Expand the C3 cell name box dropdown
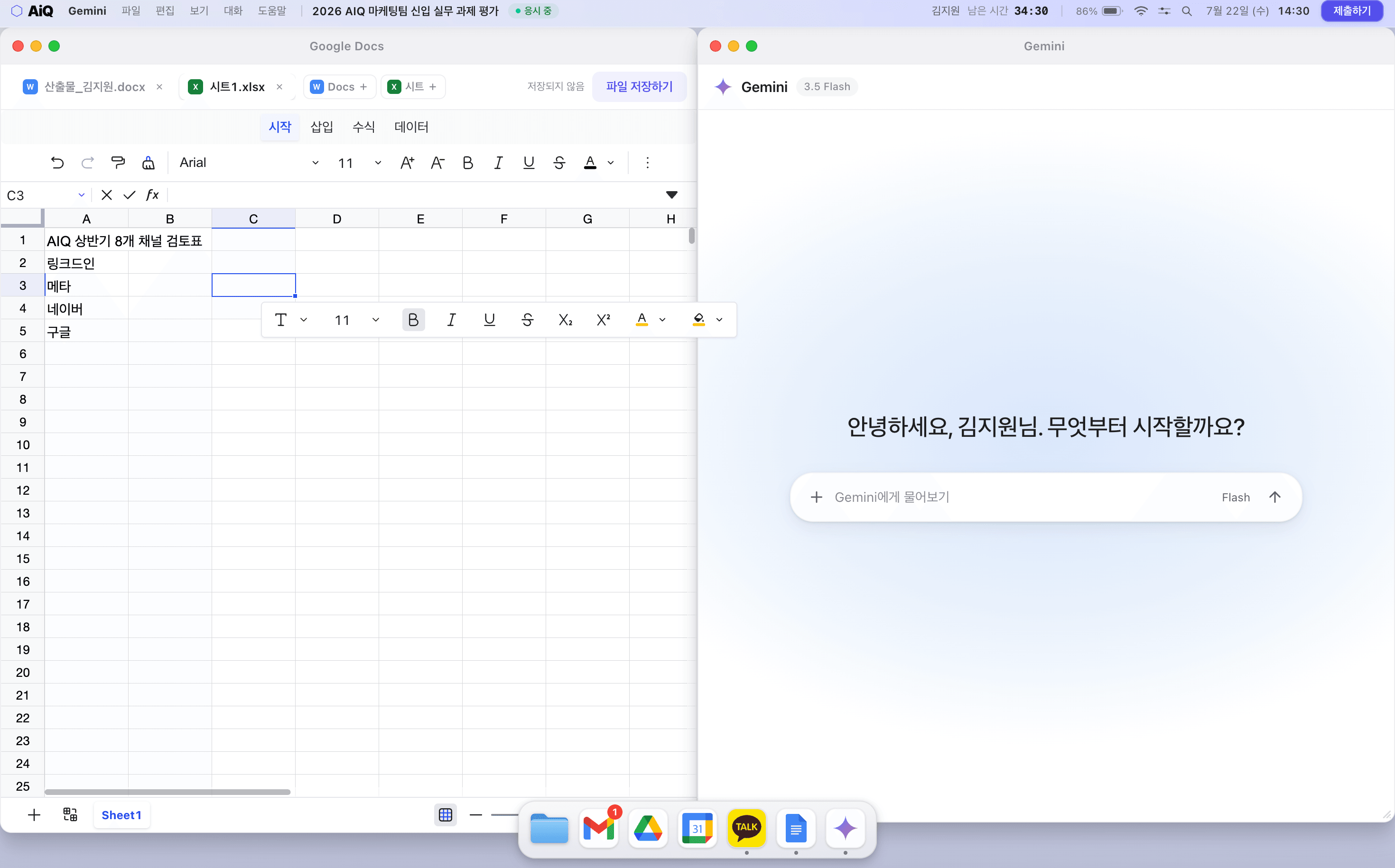The height and width of the screenshot is (868, 1395). click(82, 195)
